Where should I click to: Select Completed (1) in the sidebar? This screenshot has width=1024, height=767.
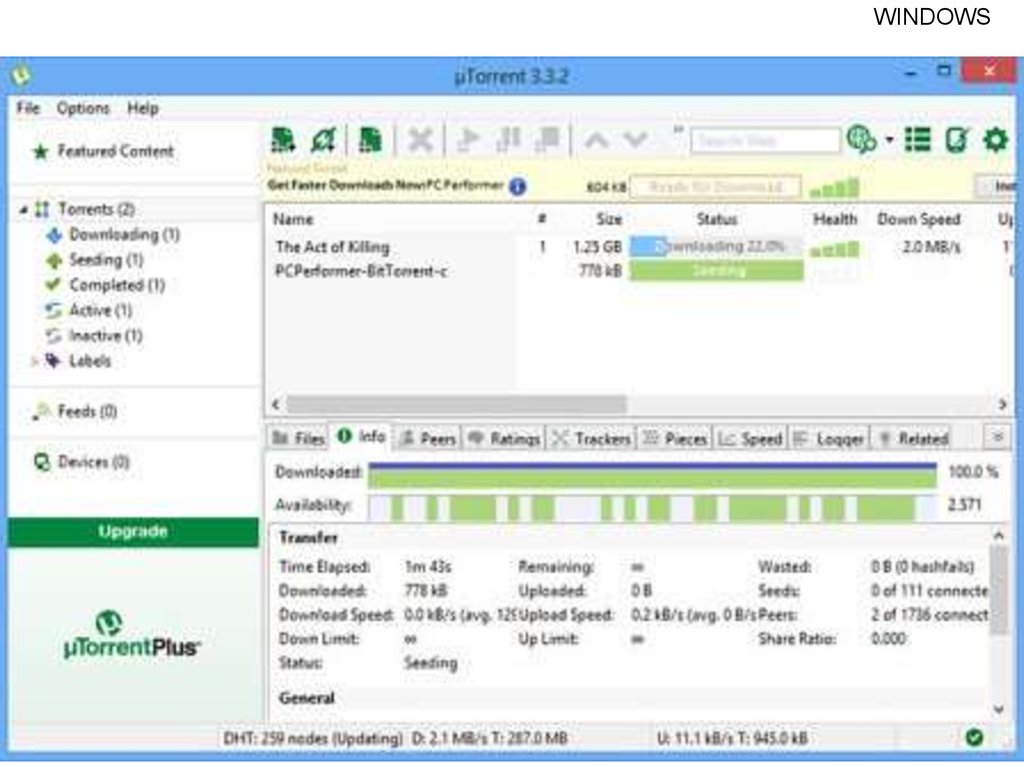(x=117, y=286)
